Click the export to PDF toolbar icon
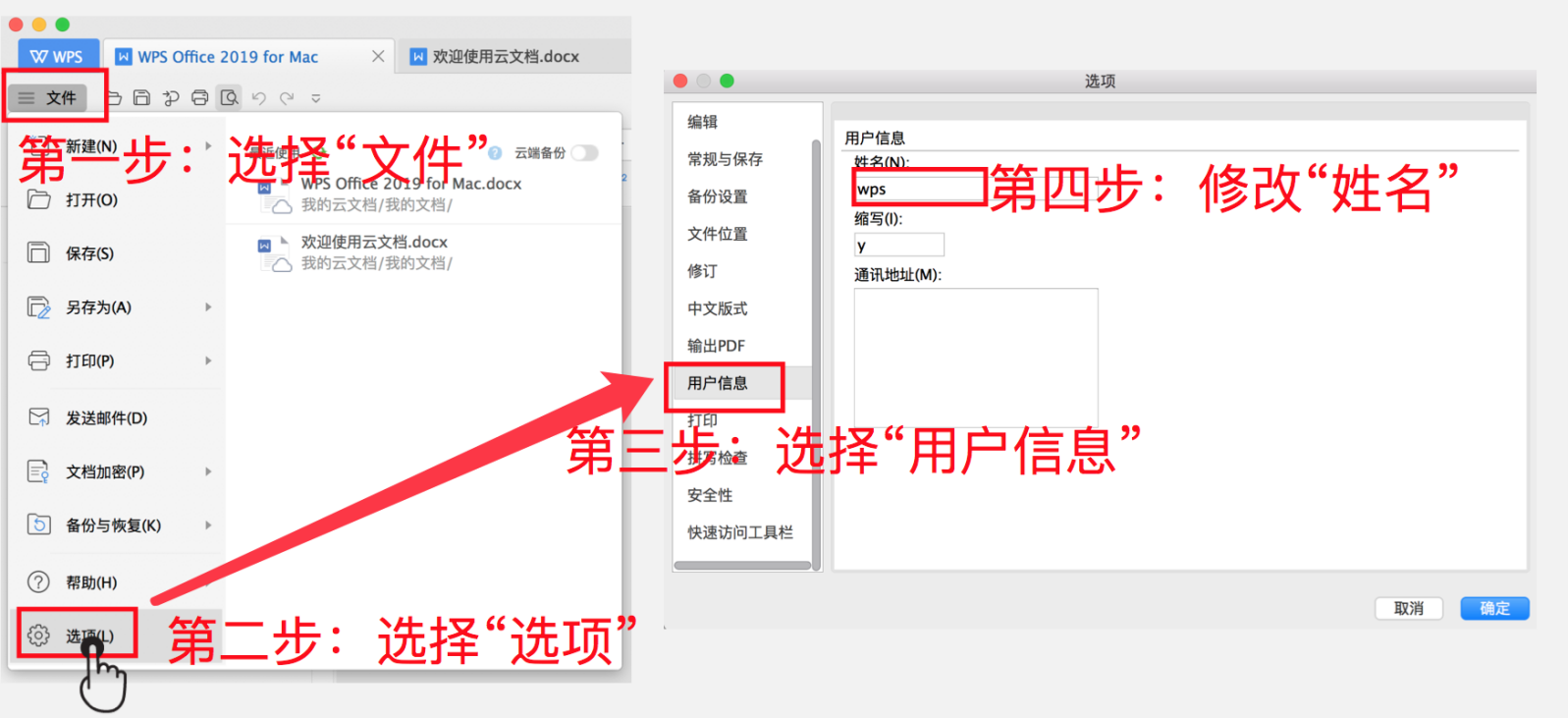Image resolution: width=1568 pixels, height=718 pixels. [171, 98]
